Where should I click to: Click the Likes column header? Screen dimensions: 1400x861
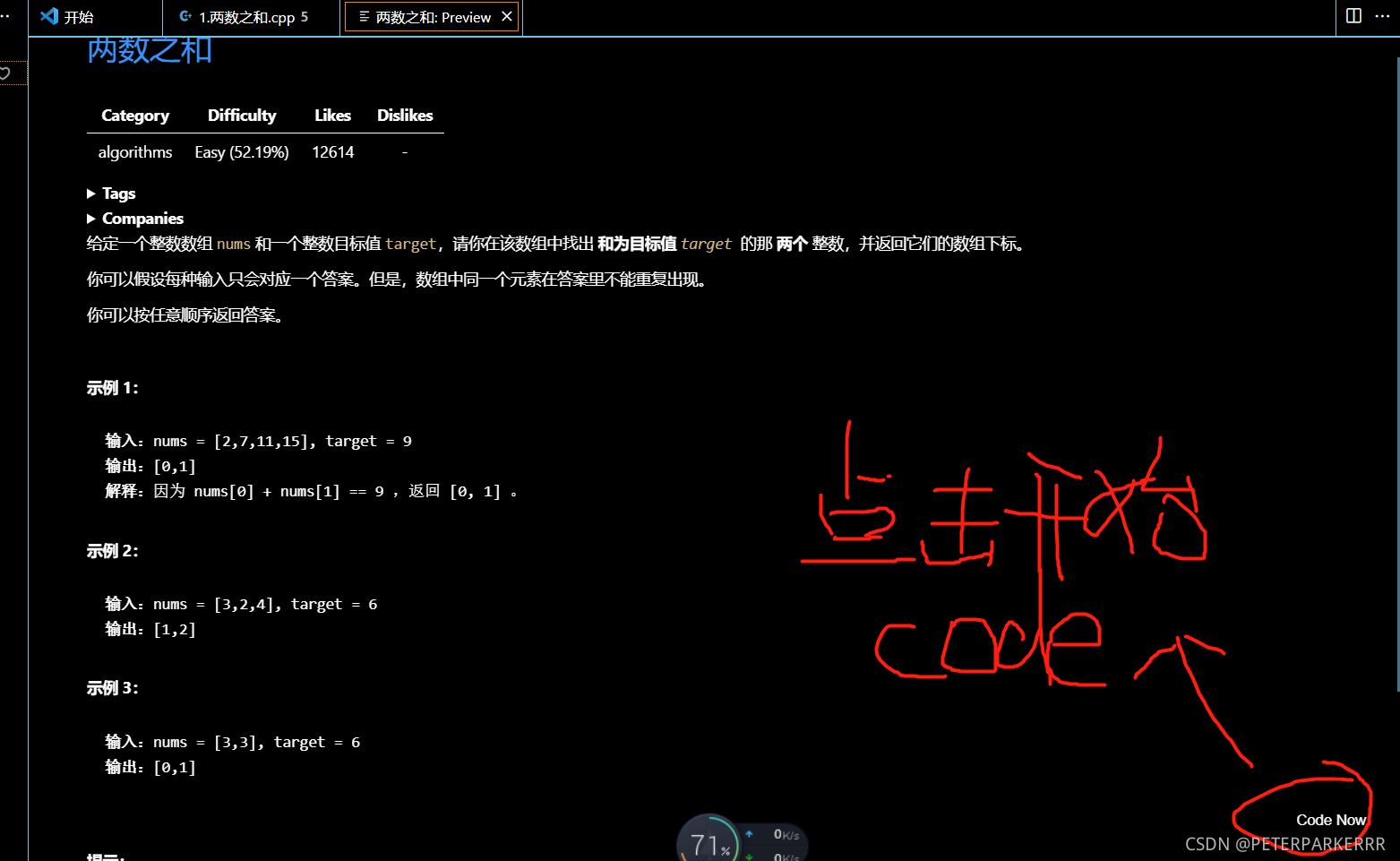(x=332, y=116)
